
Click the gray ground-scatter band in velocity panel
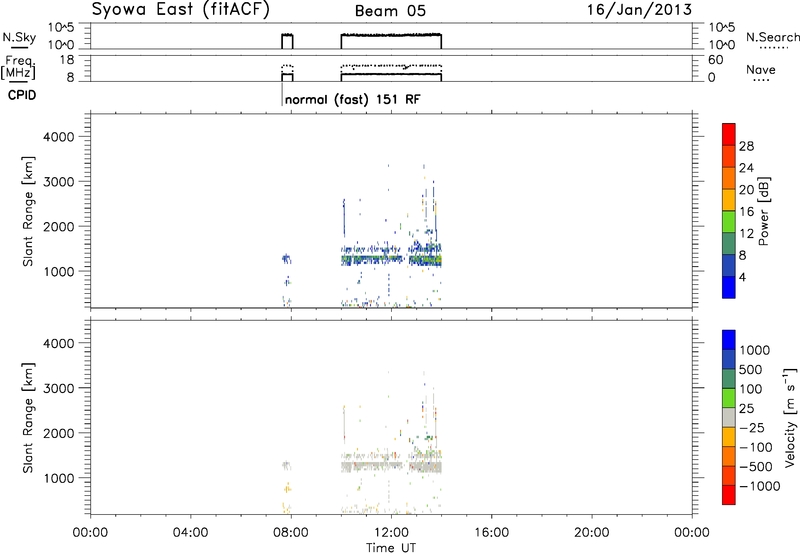point(391,466)
